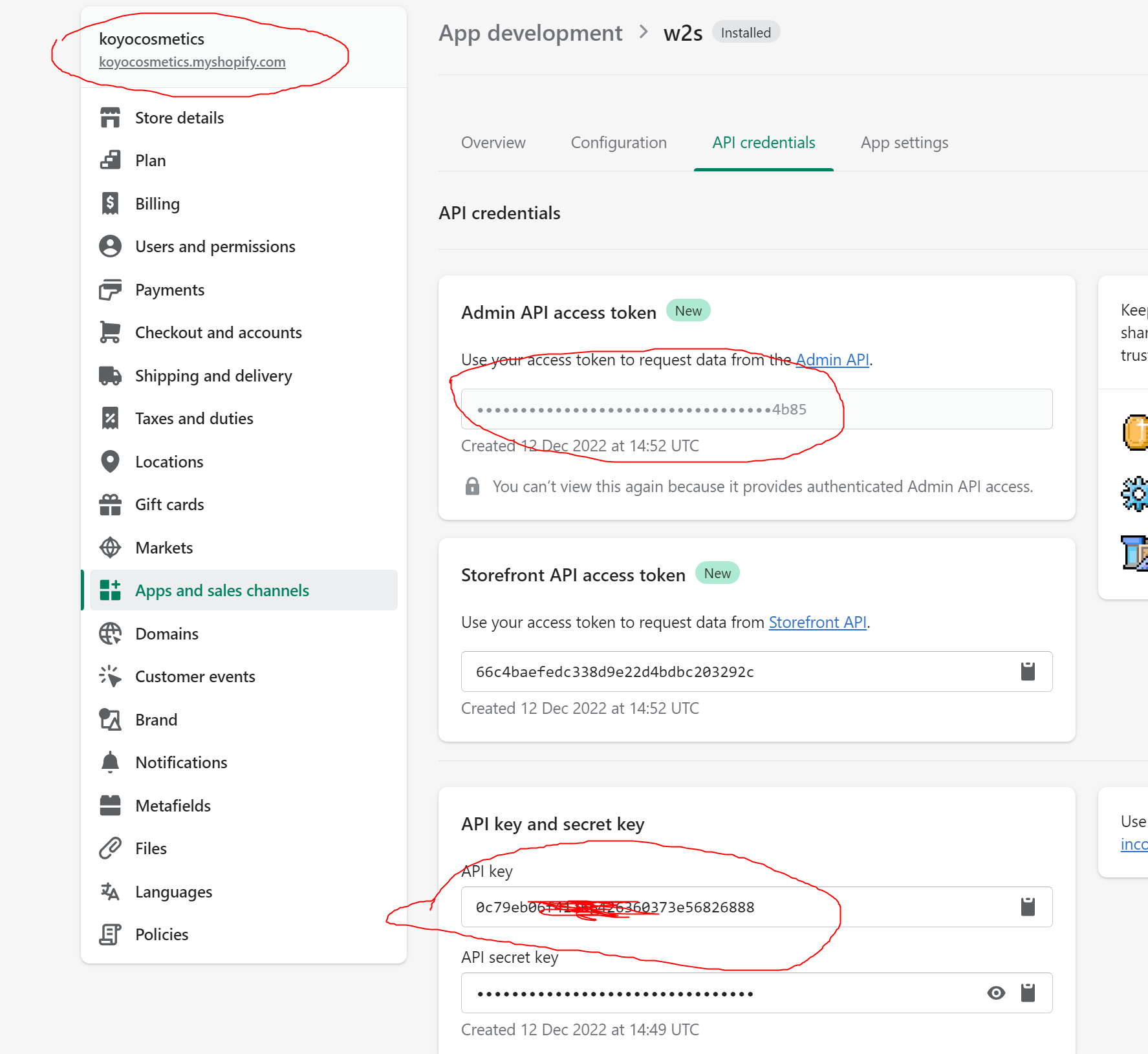Click the w2s app title
1148x1054 pixels.
[683, 32]
